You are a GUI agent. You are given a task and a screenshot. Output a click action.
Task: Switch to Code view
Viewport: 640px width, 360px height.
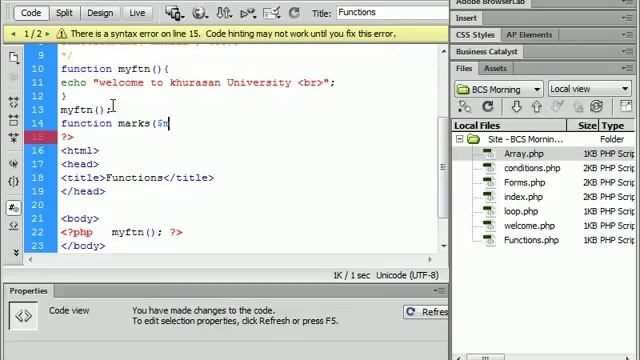31,13
